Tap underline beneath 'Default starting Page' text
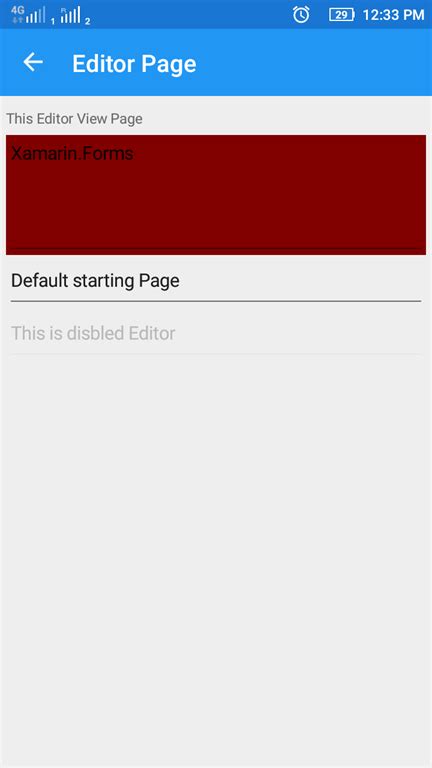 [216, 301]
